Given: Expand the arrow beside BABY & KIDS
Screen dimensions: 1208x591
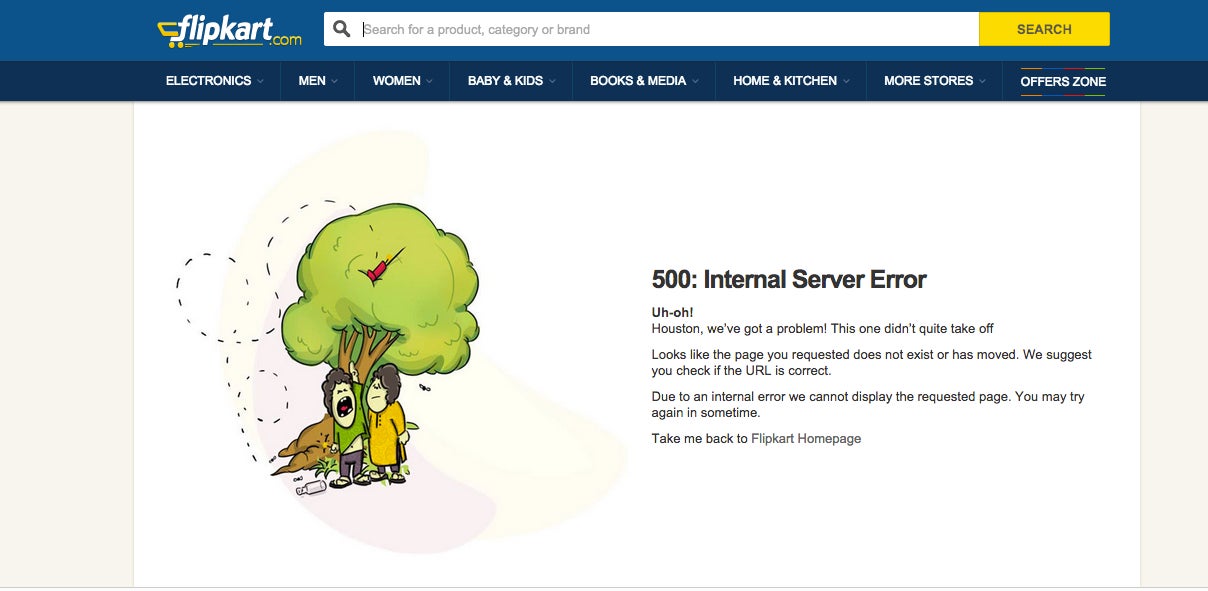Looking at the screenshot, I should pos(552,82).
